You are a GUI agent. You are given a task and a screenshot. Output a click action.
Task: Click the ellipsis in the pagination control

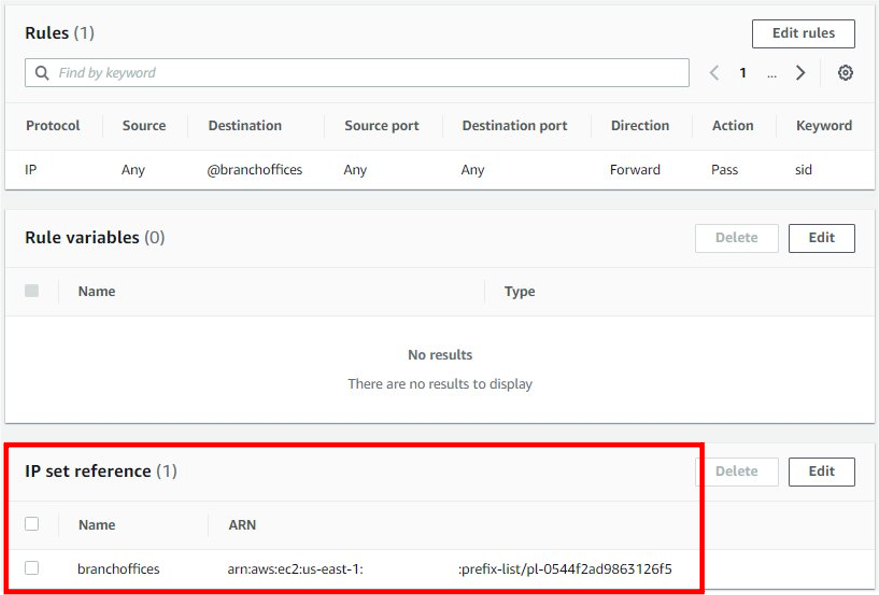[771, 72]
